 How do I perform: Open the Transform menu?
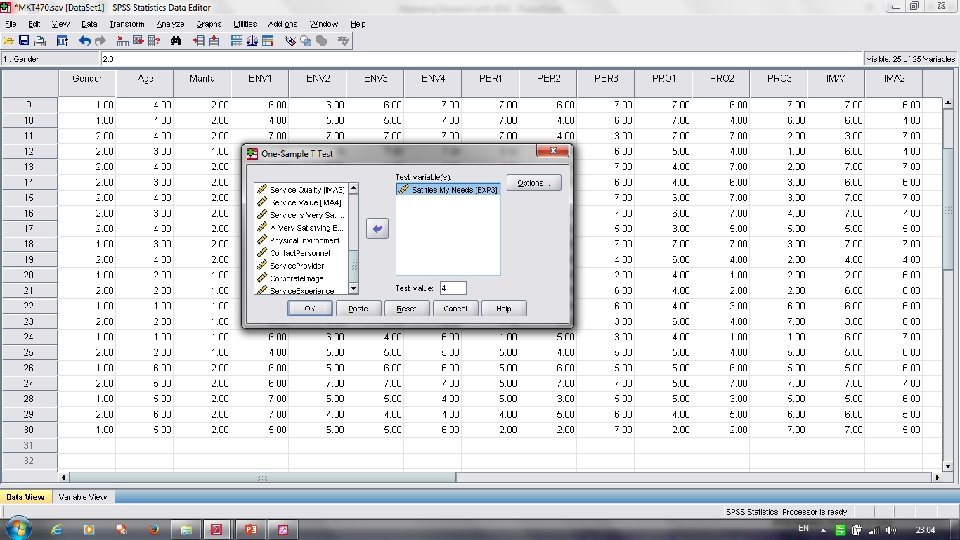[127, 24]
